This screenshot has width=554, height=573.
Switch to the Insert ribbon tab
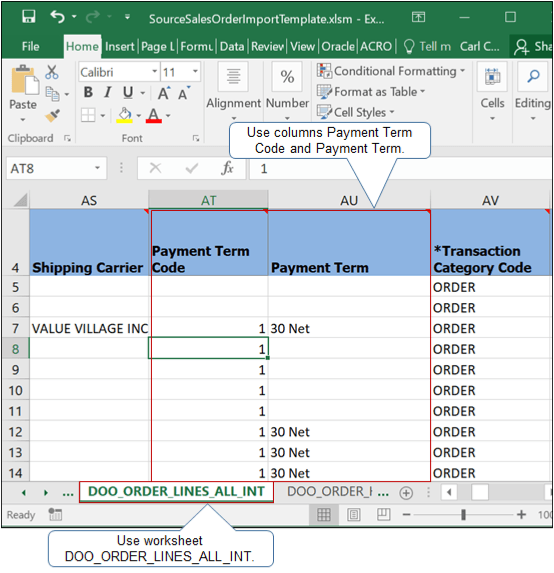pyautogui.click(x=119, y=46)
